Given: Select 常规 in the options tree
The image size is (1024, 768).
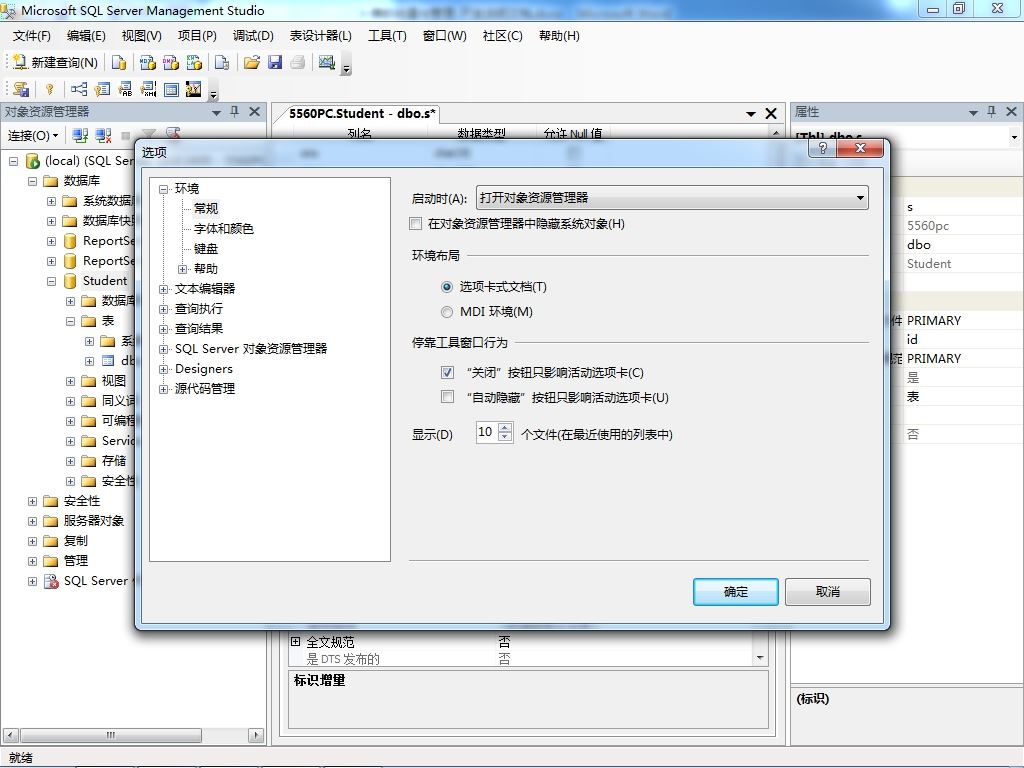Looking at the screenshot, I should coord(206,208).
